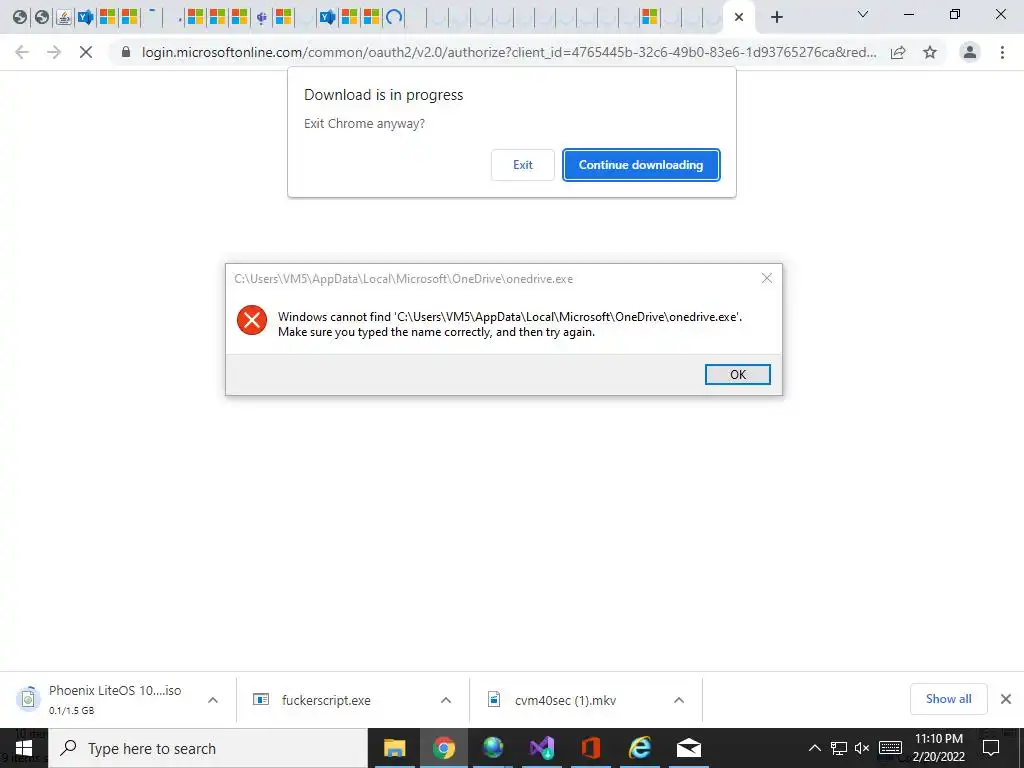Click Show all downloads

click(x=948, y=699)
